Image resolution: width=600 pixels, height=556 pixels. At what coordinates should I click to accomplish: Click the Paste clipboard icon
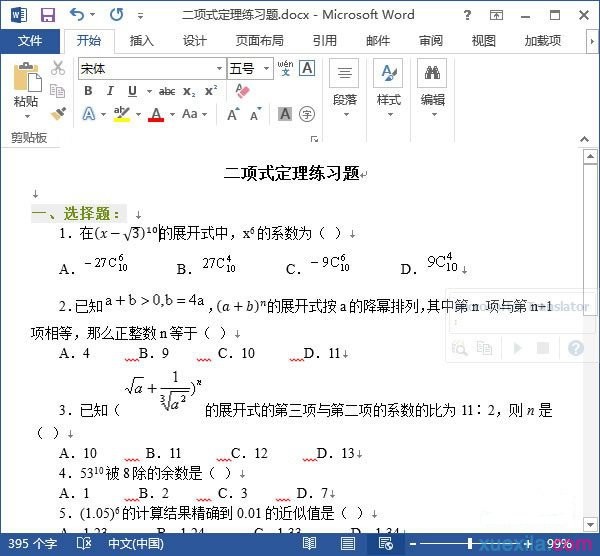26,78
